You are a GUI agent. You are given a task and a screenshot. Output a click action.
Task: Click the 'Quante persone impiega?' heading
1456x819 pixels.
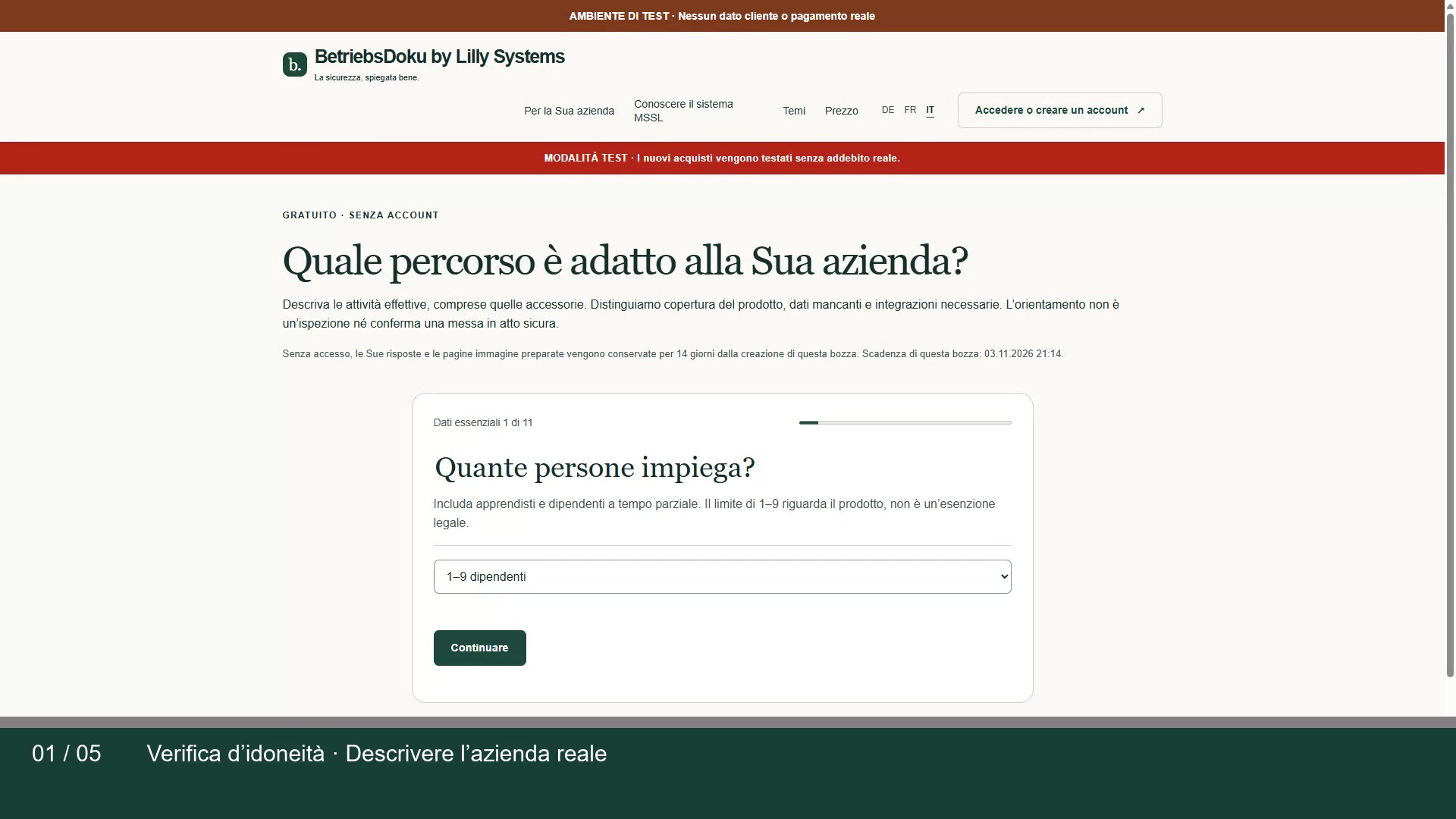tap(595, 467)
